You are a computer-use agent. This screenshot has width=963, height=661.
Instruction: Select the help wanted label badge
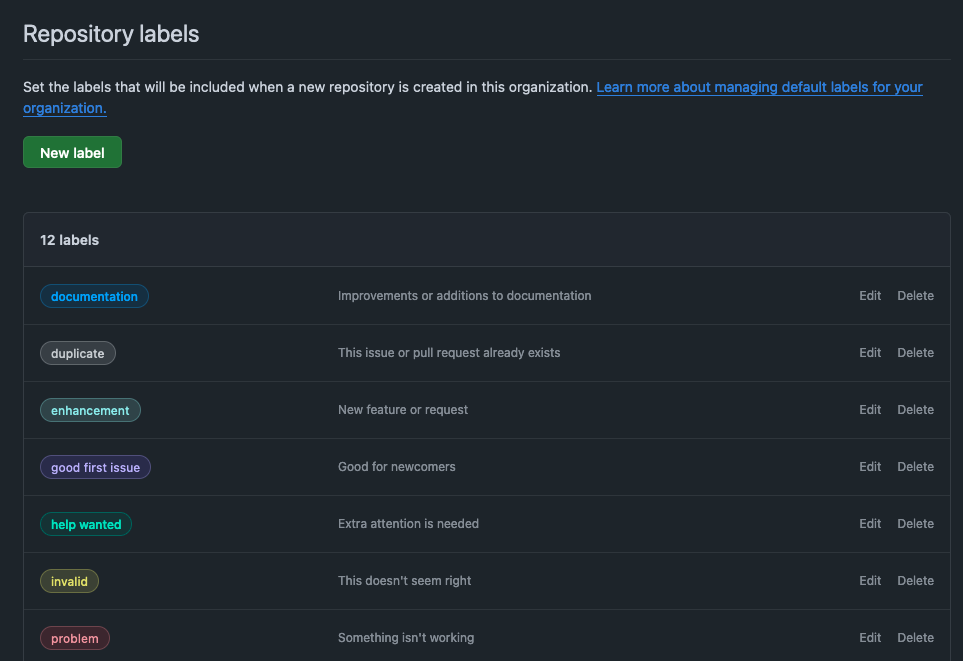[86, 524]
